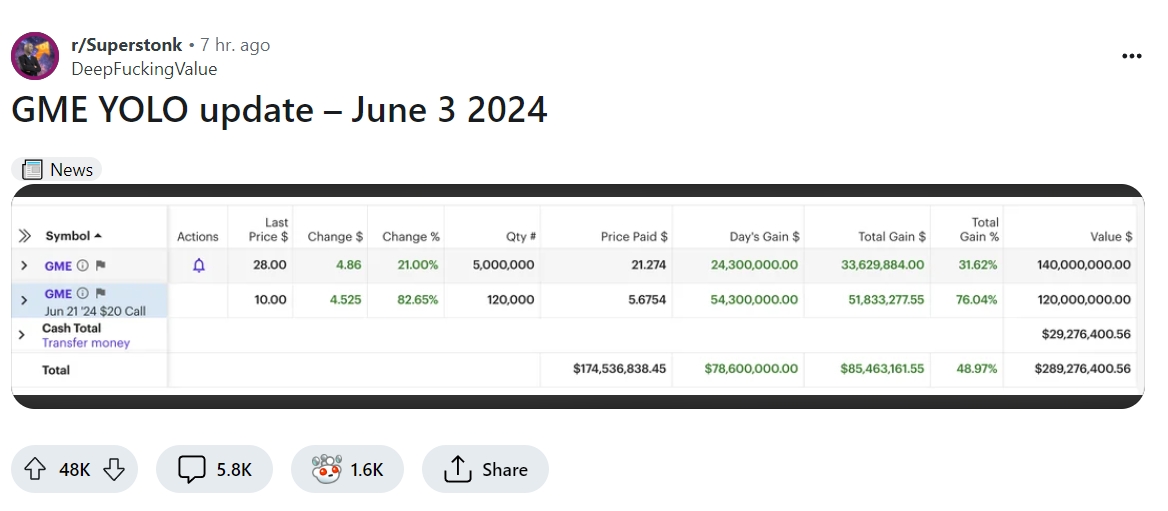1168x511 pixels.
Task: Click the Transfer money link
Action: tap(86, 343)
